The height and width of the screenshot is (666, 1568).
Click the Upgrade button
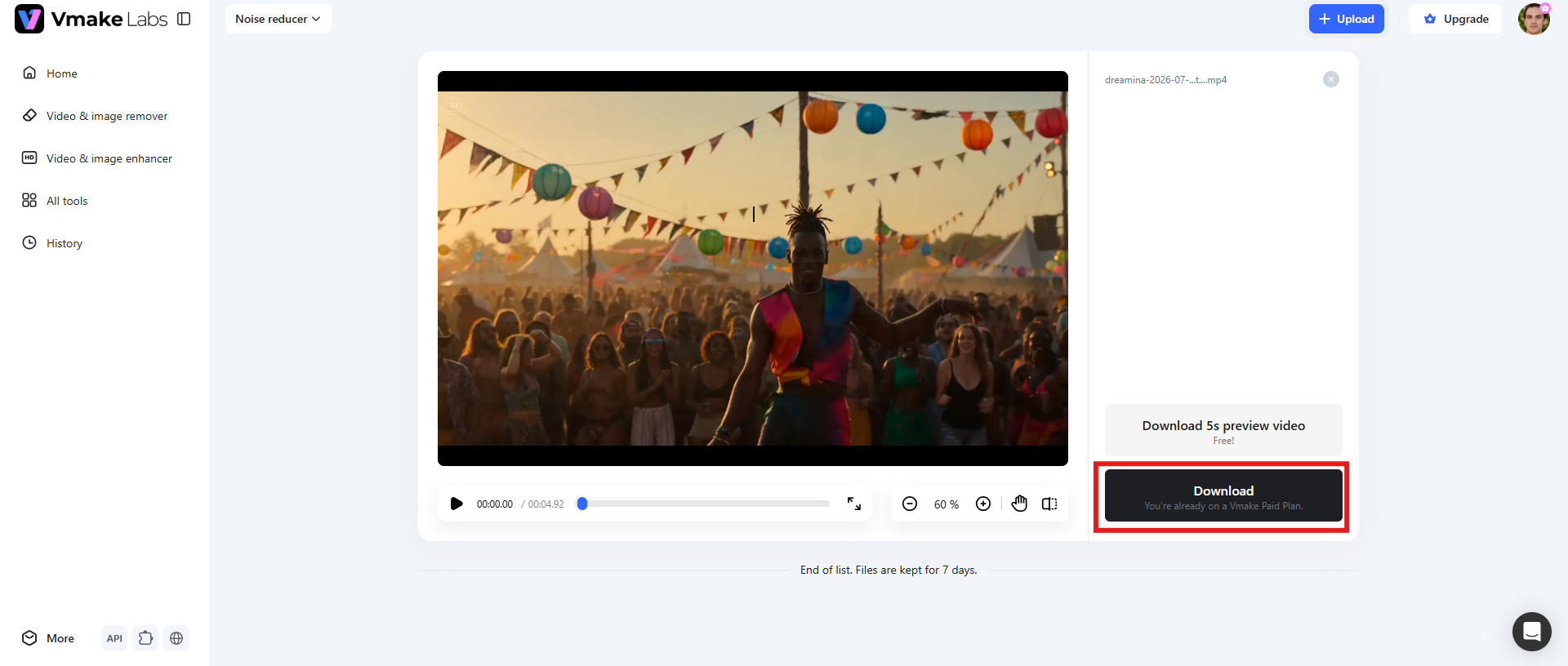(x=1455, y=19)
